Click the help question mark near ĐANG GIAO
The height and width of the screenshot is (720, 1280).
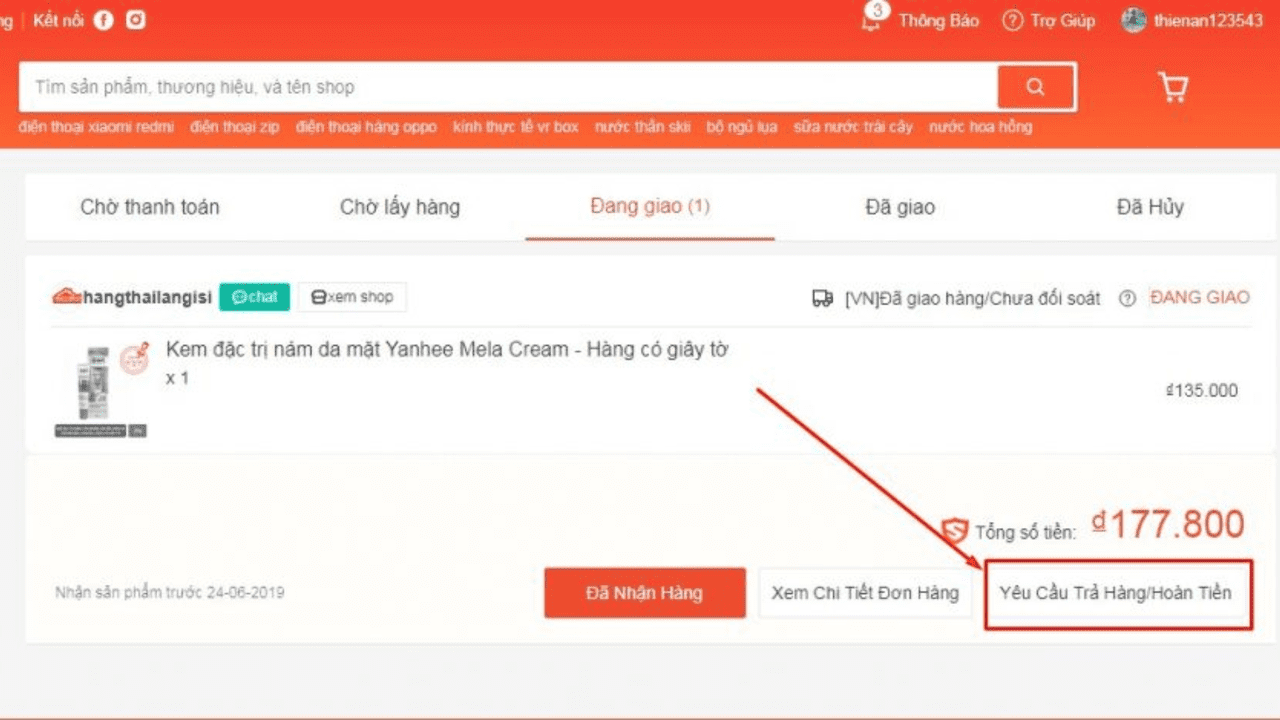(1128, 298)
